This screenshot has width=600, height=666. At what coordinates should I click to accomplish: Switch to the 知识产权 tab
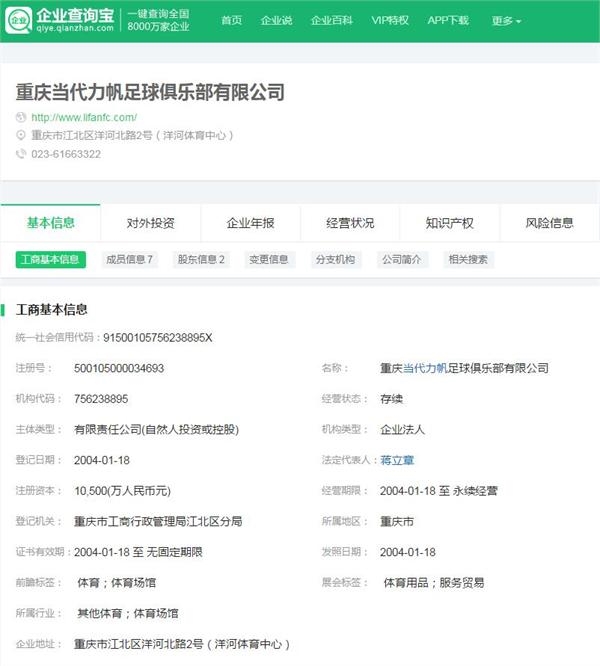pos(450,223)
